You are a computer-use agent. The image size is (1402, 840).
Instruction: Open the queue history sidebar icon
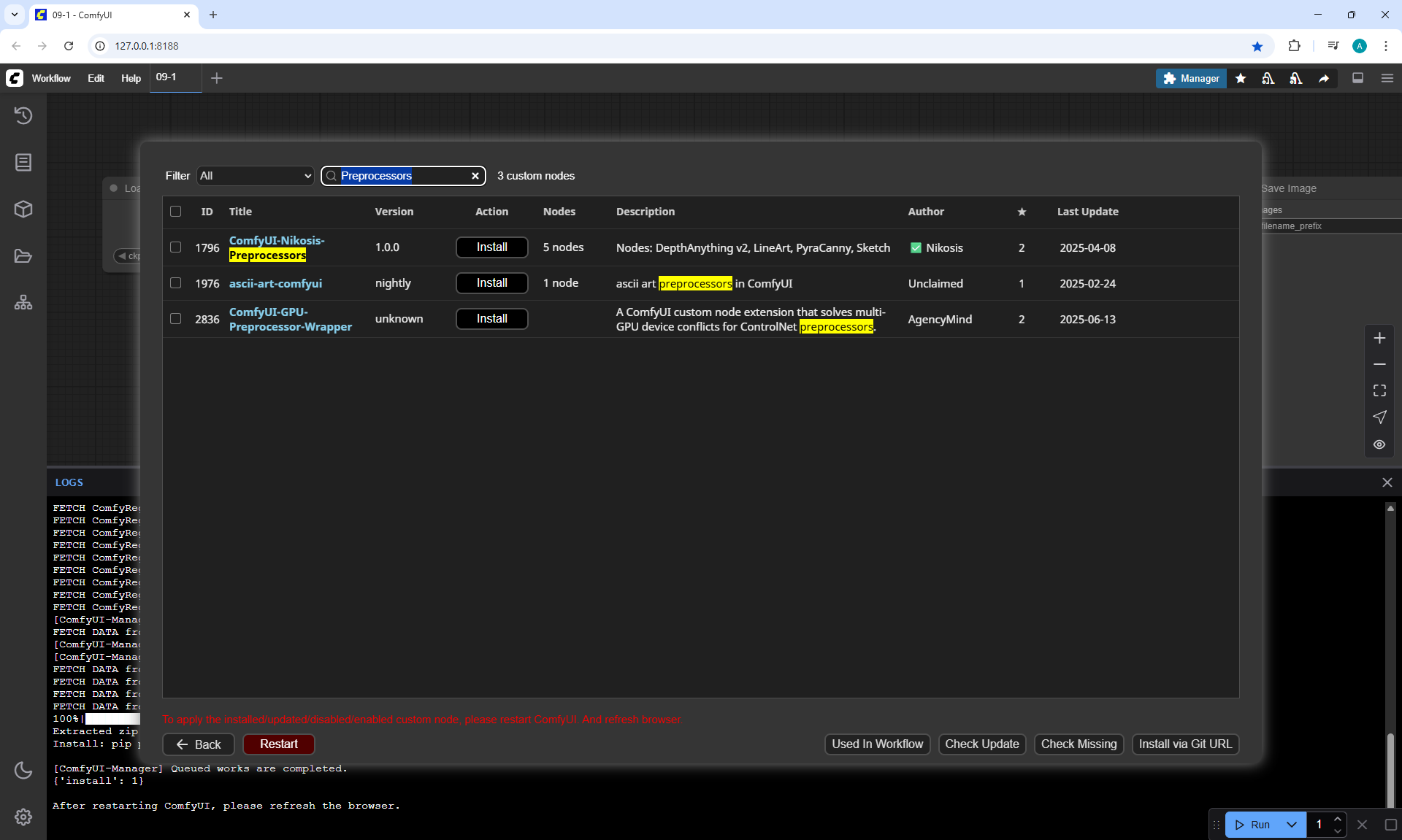pyautogui.click(x=23, y=115)
